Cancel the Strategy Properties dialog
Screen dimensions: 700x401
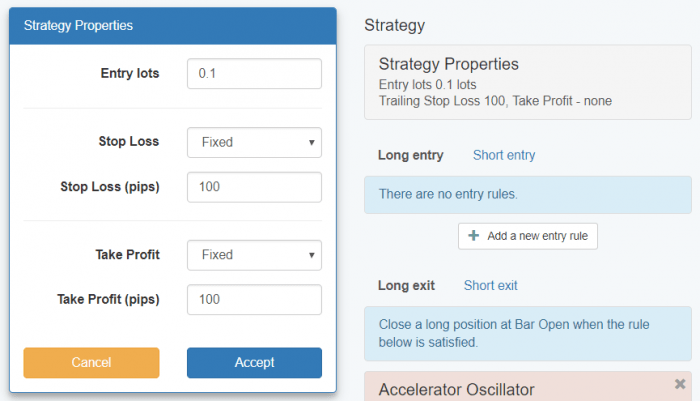(91, 363)
